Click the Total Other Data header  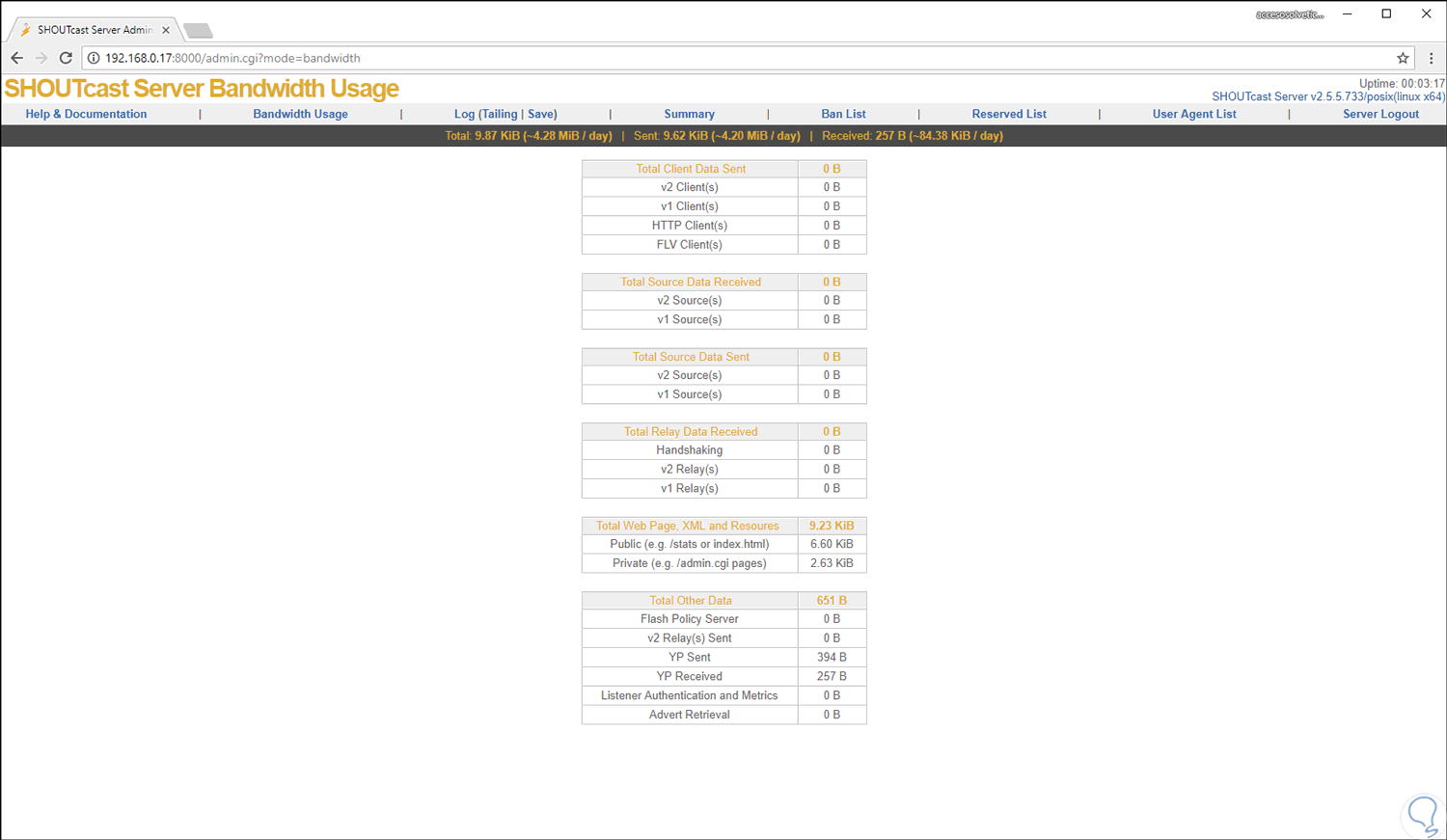click(691, 600)
